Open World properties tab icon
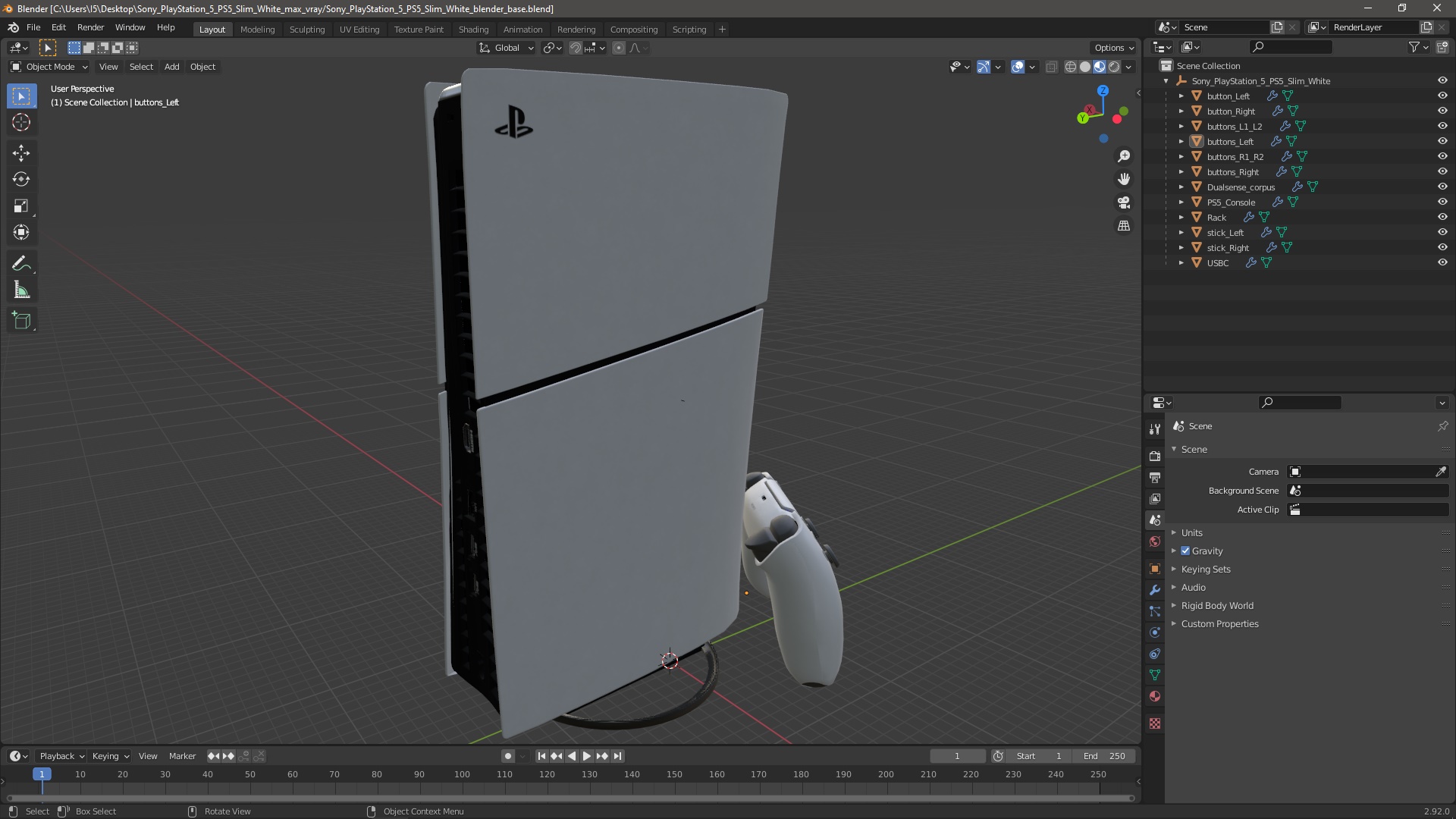1456x819 pixels. click(x=1155, y=541)
